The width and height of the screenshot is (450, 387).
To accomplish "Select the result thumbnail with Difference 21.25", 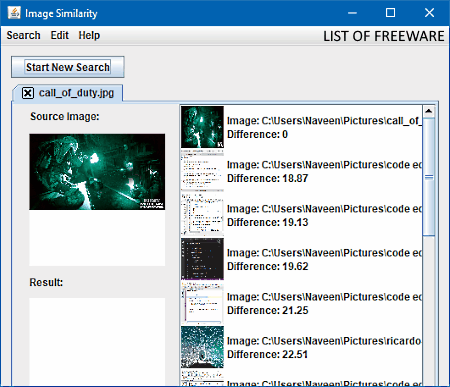I will pyautogui.click(x=202, y=303).
